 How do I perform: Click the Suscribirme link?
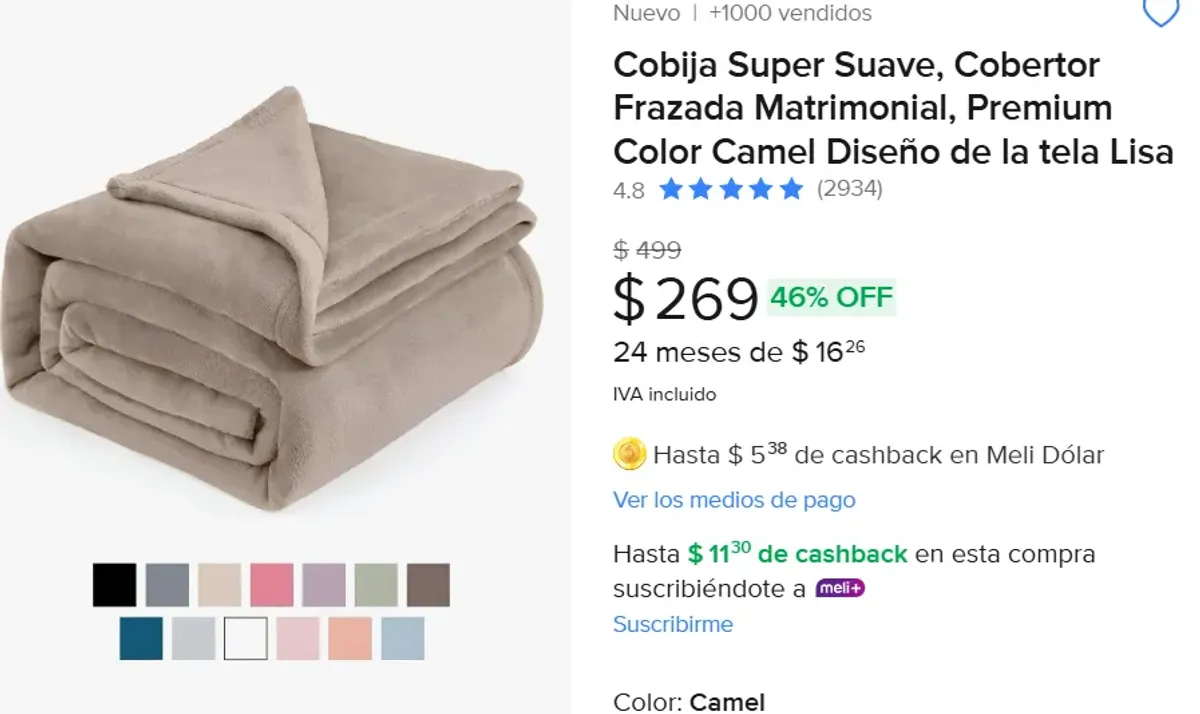673,624
